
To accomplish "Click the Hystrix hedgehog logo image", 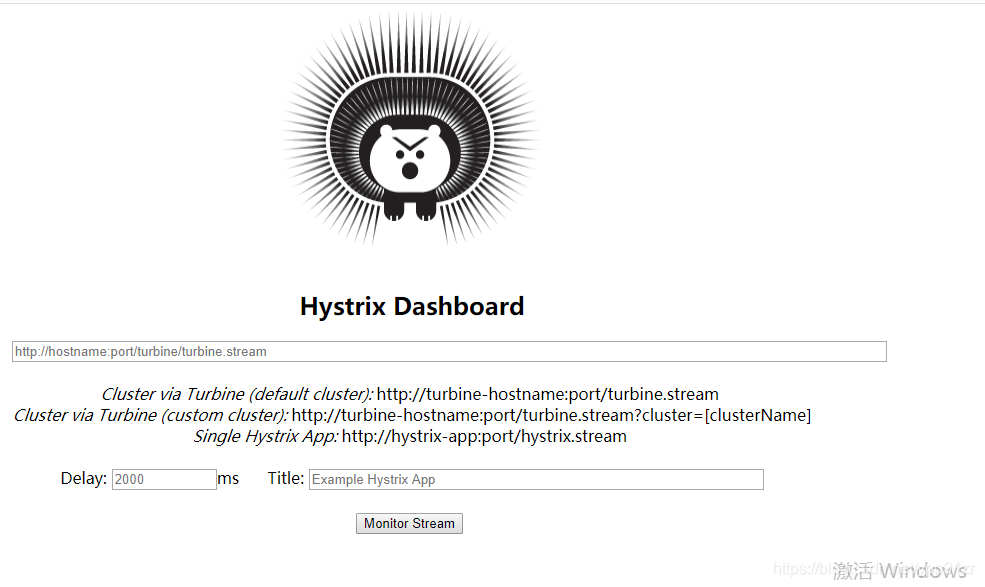I will (411, 129).
